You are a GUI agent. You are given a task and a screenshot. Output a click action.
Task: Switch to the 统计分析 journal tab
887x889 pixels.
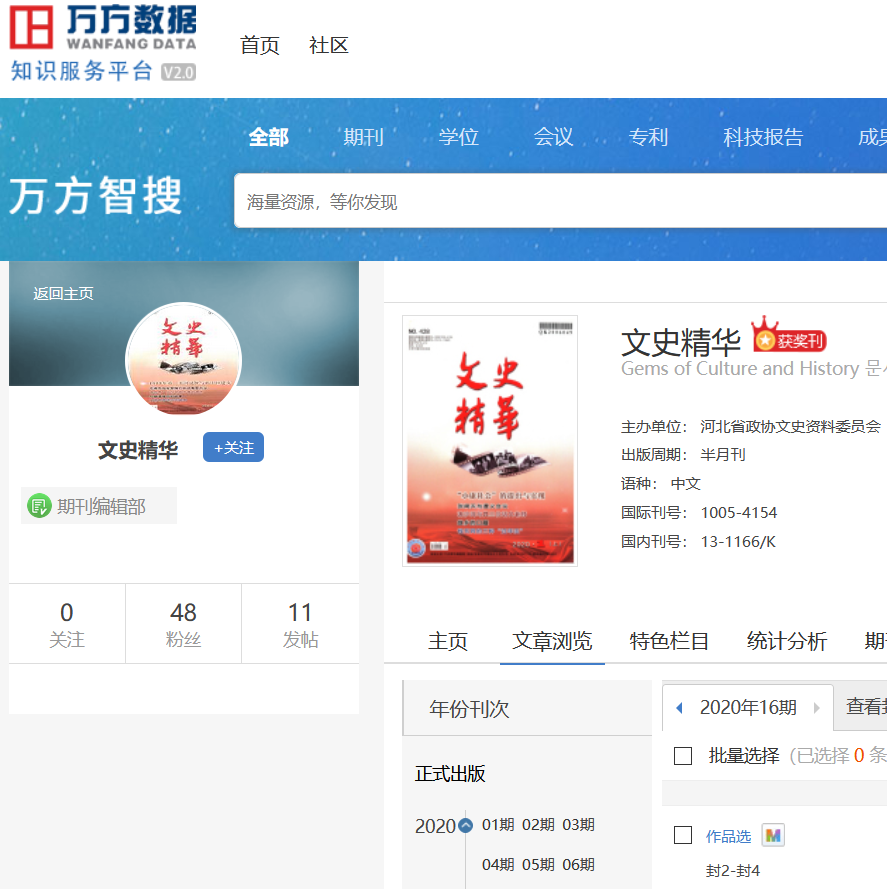pos(787,641)
